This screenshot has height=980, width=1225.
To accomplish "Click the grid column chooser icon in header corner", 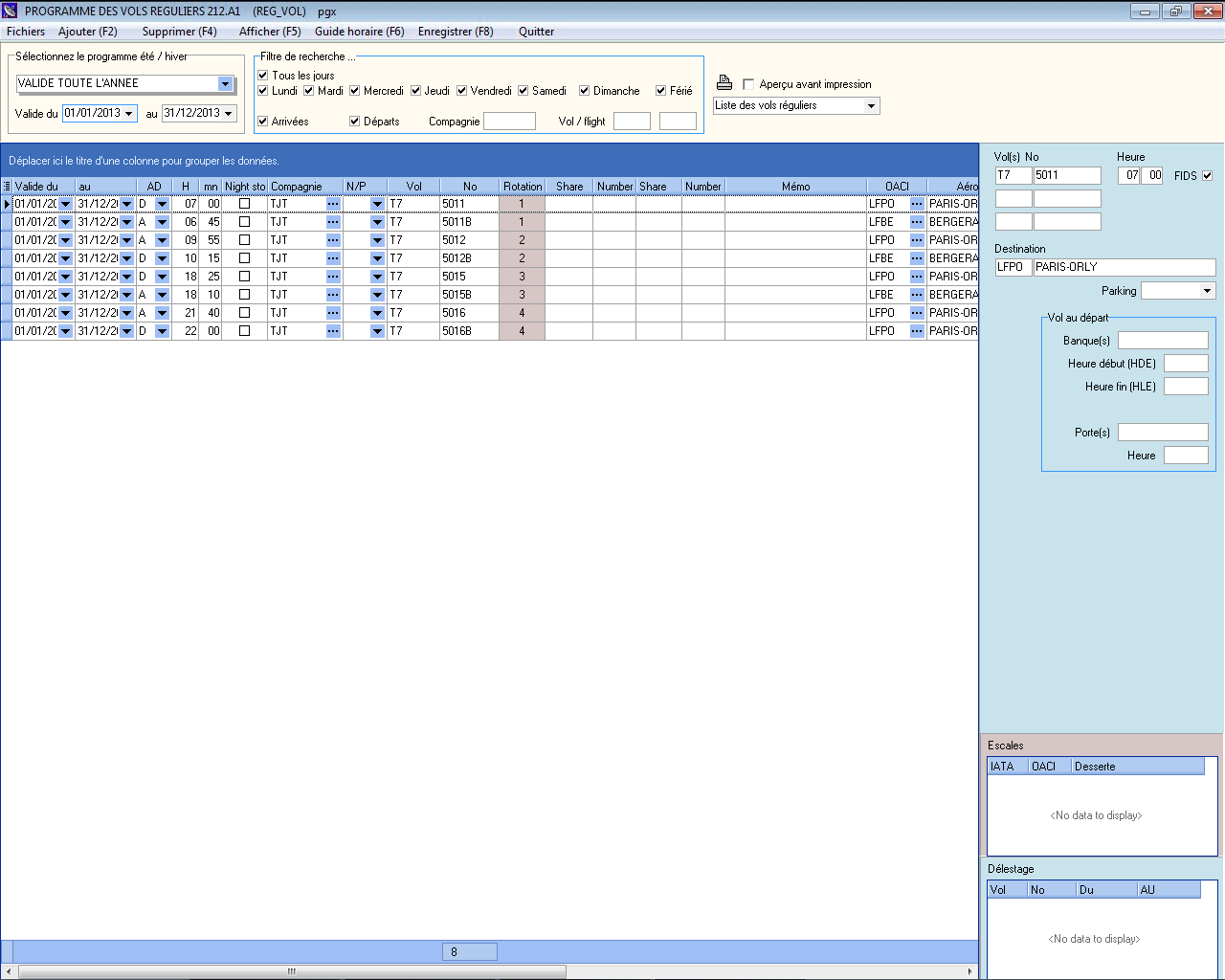I will (x=7, y=187).
